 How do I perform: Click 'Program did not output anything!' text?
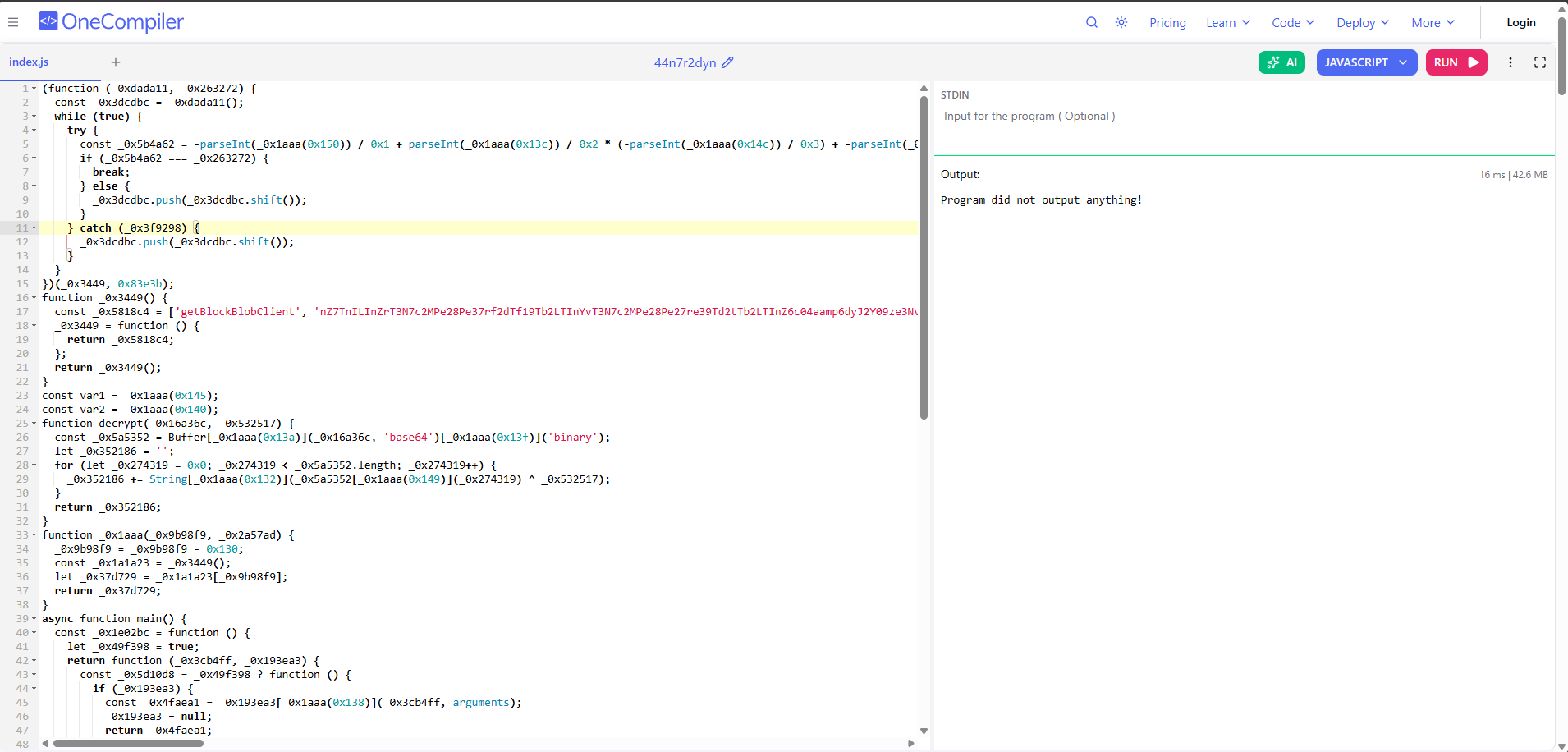1041,200
